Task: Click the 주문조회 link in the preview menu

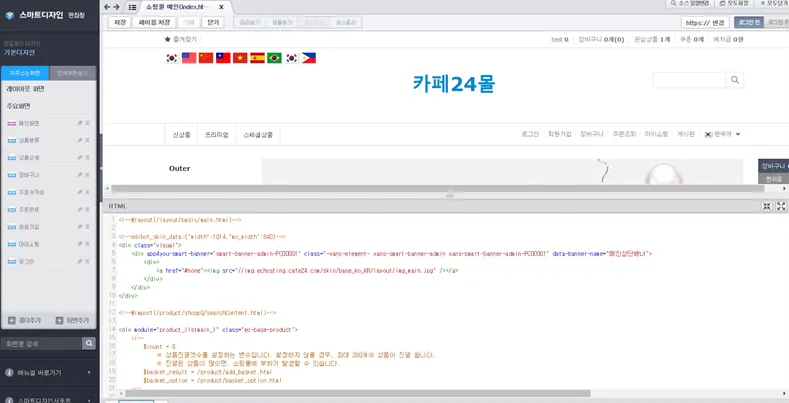Action: click(x=624, y=134)
